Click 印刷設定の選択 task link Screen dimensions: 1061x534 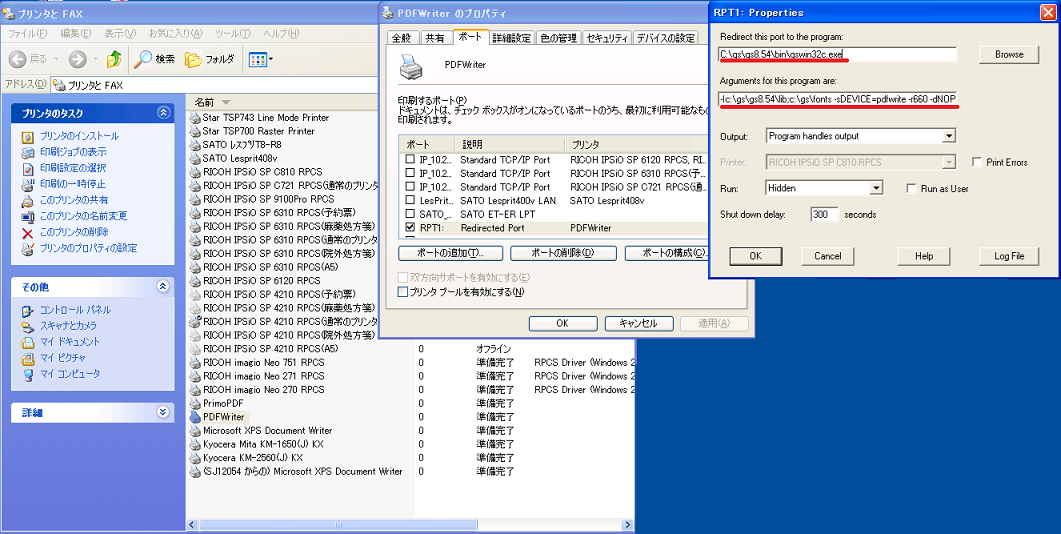click(x=73, y=168)
